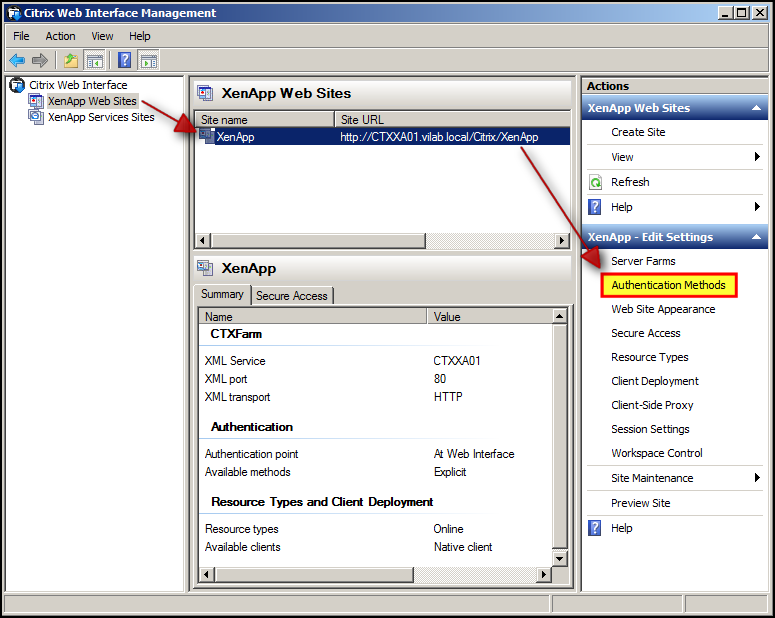Viewport: 775px width, 618px height.
Task: Select the Citrix Web Interface root node
Action: click(78, 85)
